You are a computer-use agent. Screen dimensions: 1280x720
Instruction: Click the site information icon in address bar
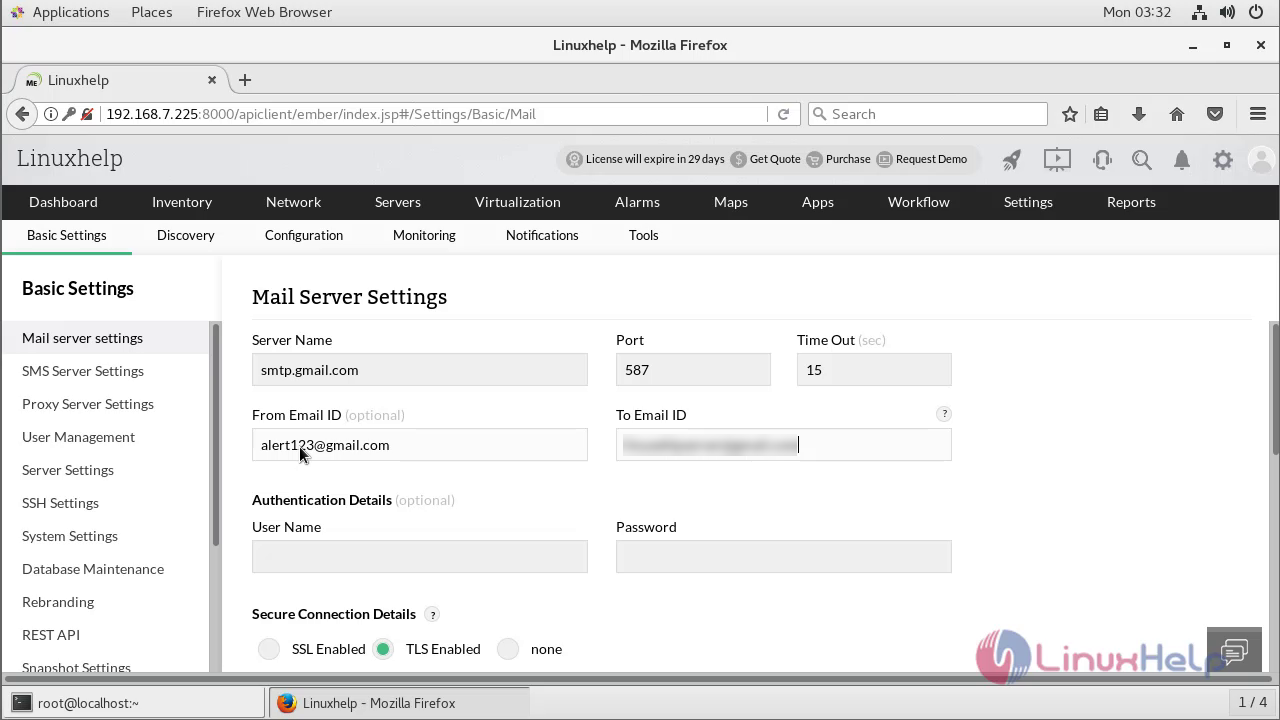click(x=50, y=114)
